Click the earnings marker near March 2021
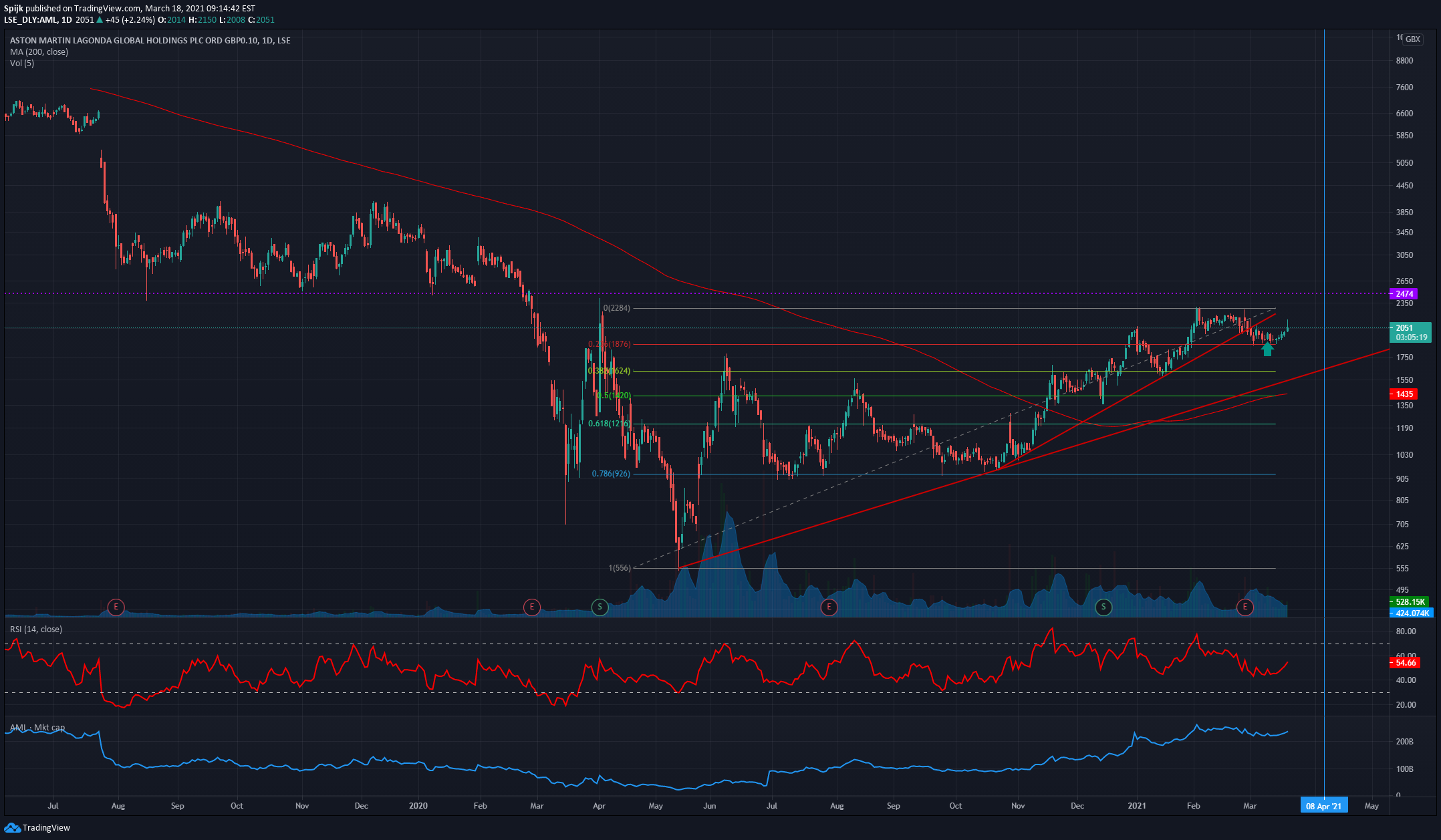 1244,607
